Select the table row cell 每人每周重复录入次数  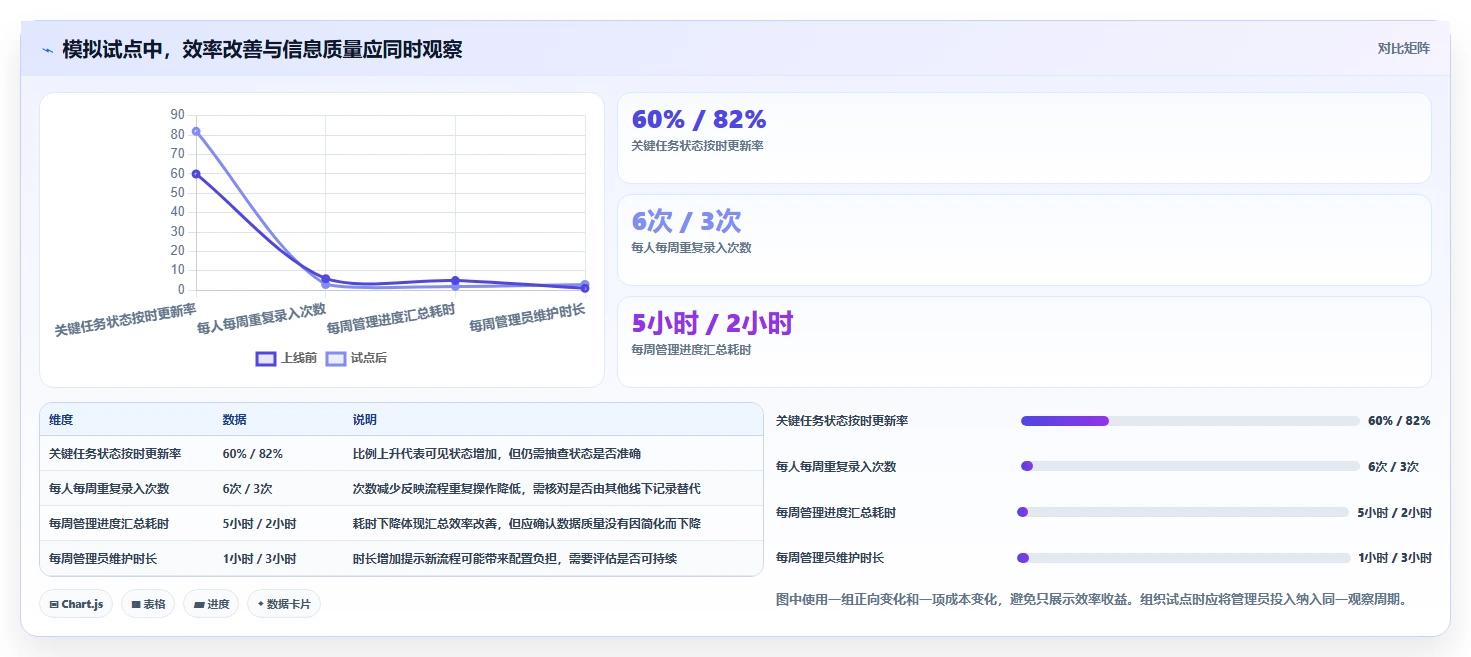[x=109, y=489]
